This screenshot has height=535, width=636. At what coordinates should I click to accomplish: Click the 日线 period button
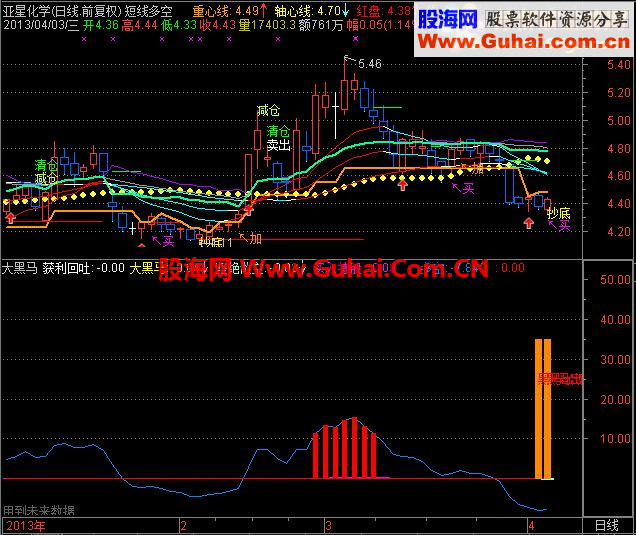[x=607, y=526]
